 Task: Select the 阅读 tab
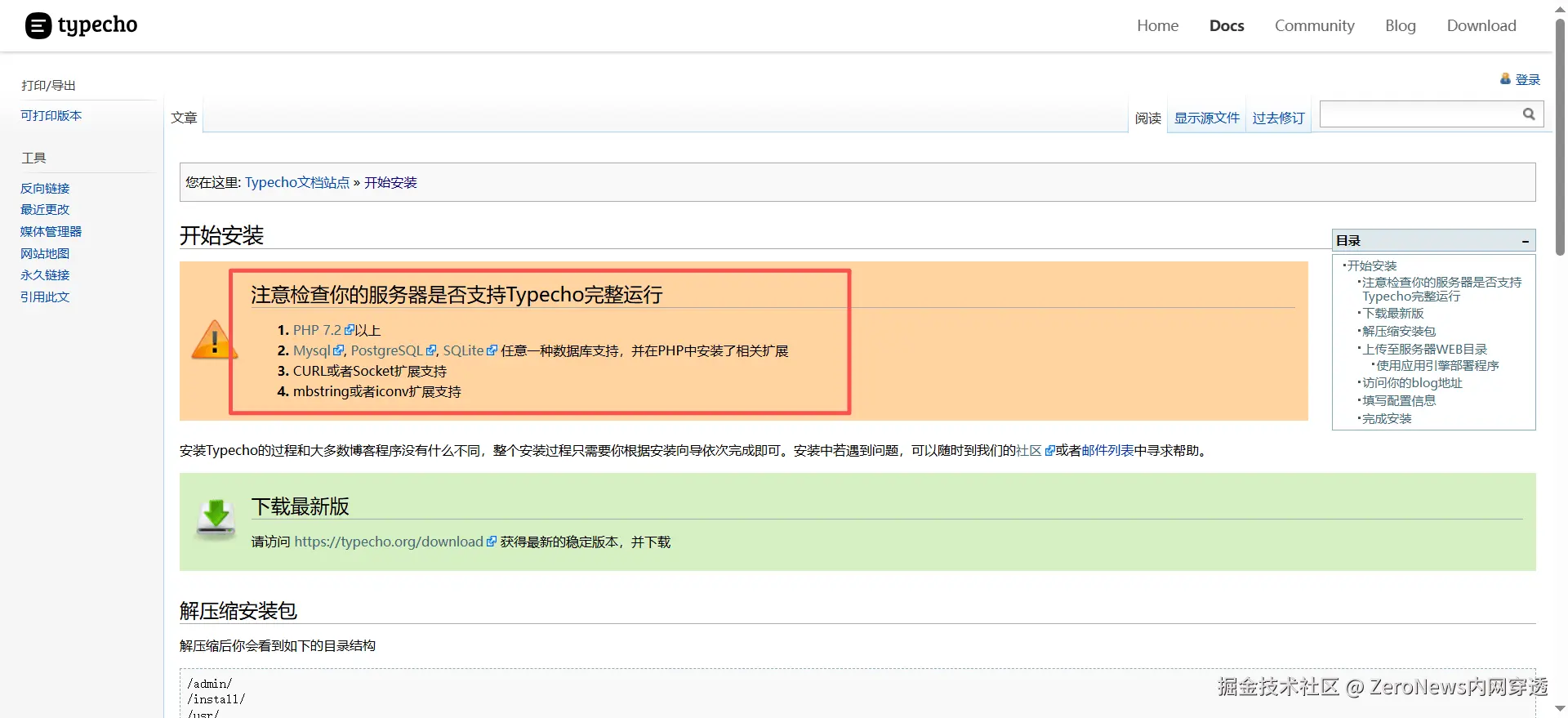tap(1148, 118)
